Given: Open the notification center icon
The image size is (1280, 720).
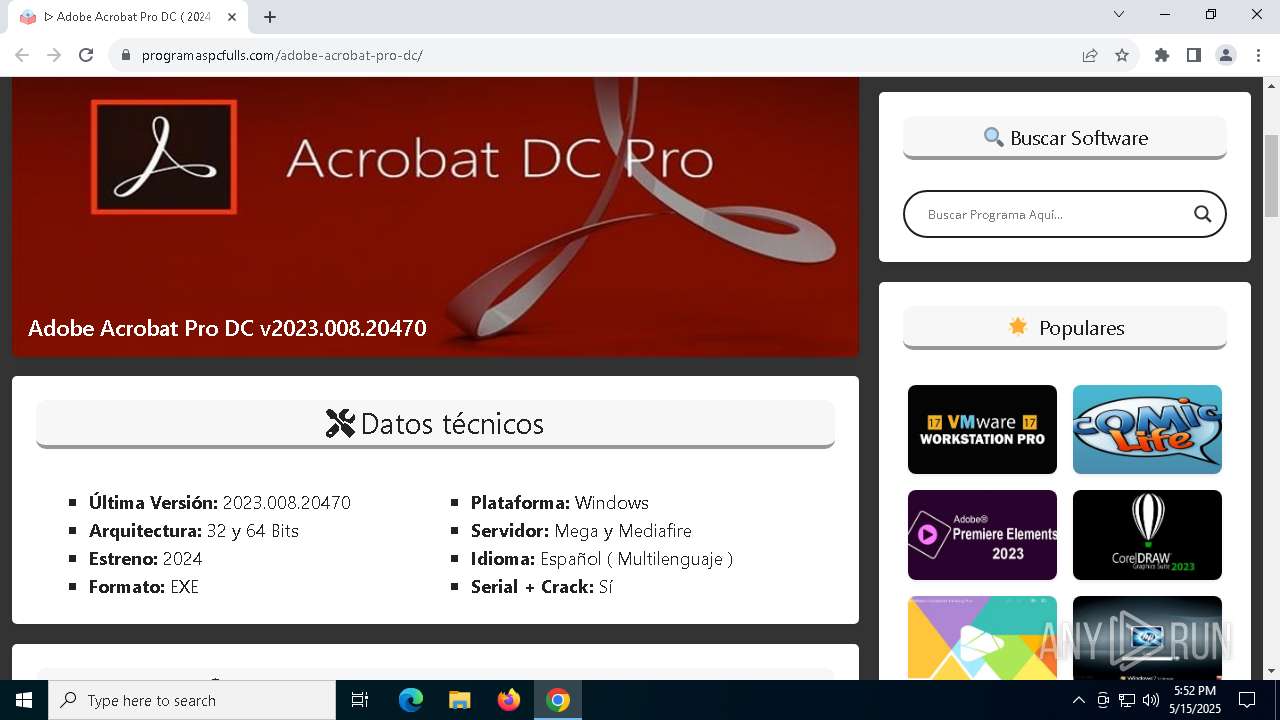Looking at the screenshot, I should (x=1247, y=700).
